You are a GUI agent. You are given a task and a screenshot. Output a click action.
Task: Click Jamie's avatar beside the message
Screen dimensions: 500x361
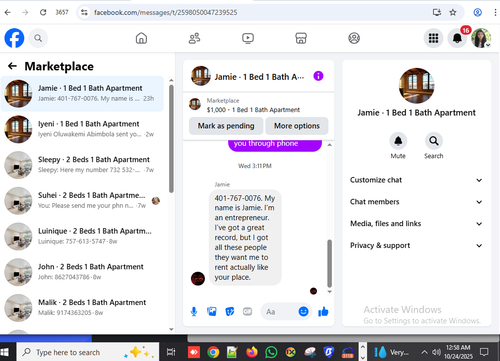pos(198,278)
